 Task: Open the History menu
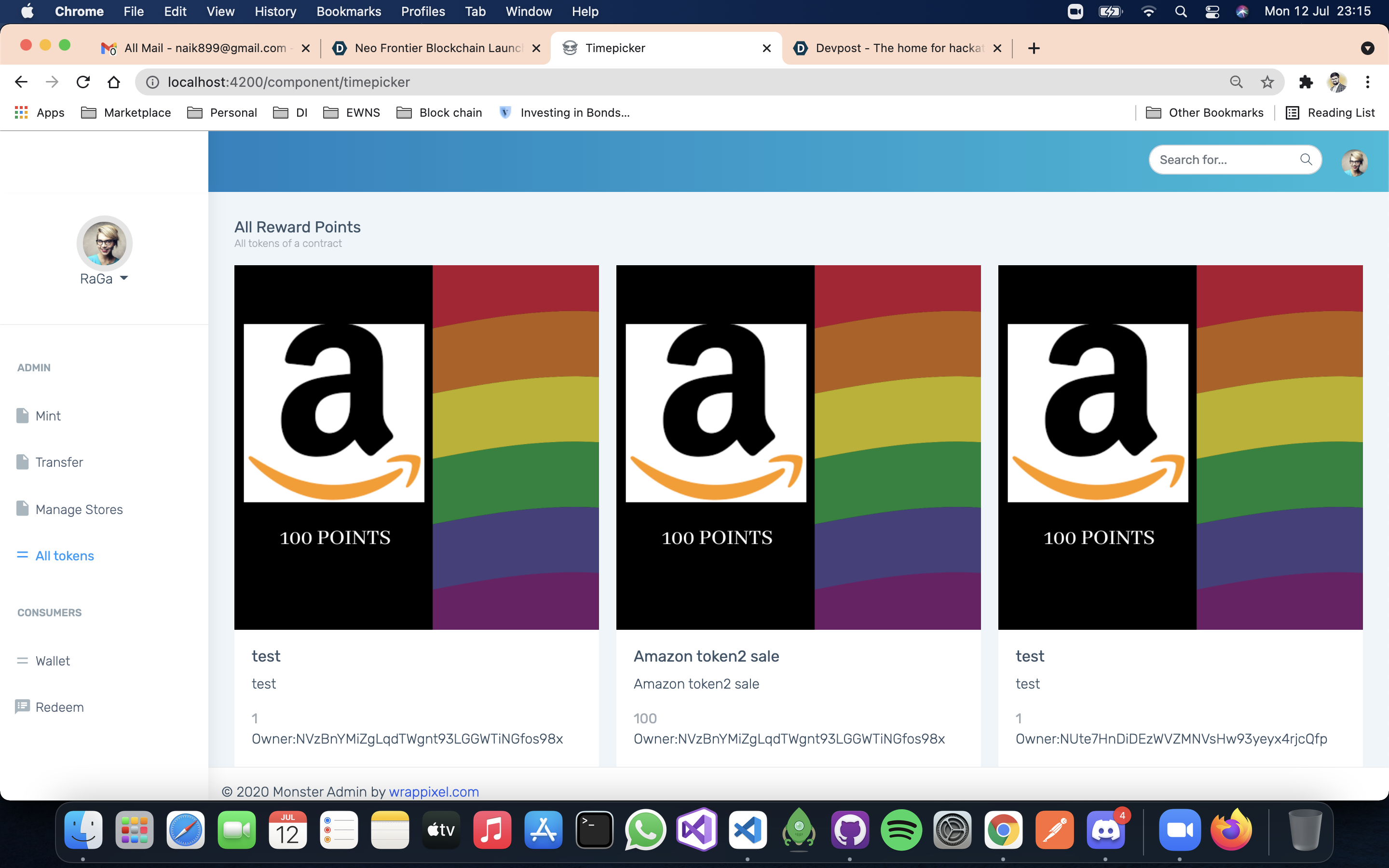[x=275, y=12]
